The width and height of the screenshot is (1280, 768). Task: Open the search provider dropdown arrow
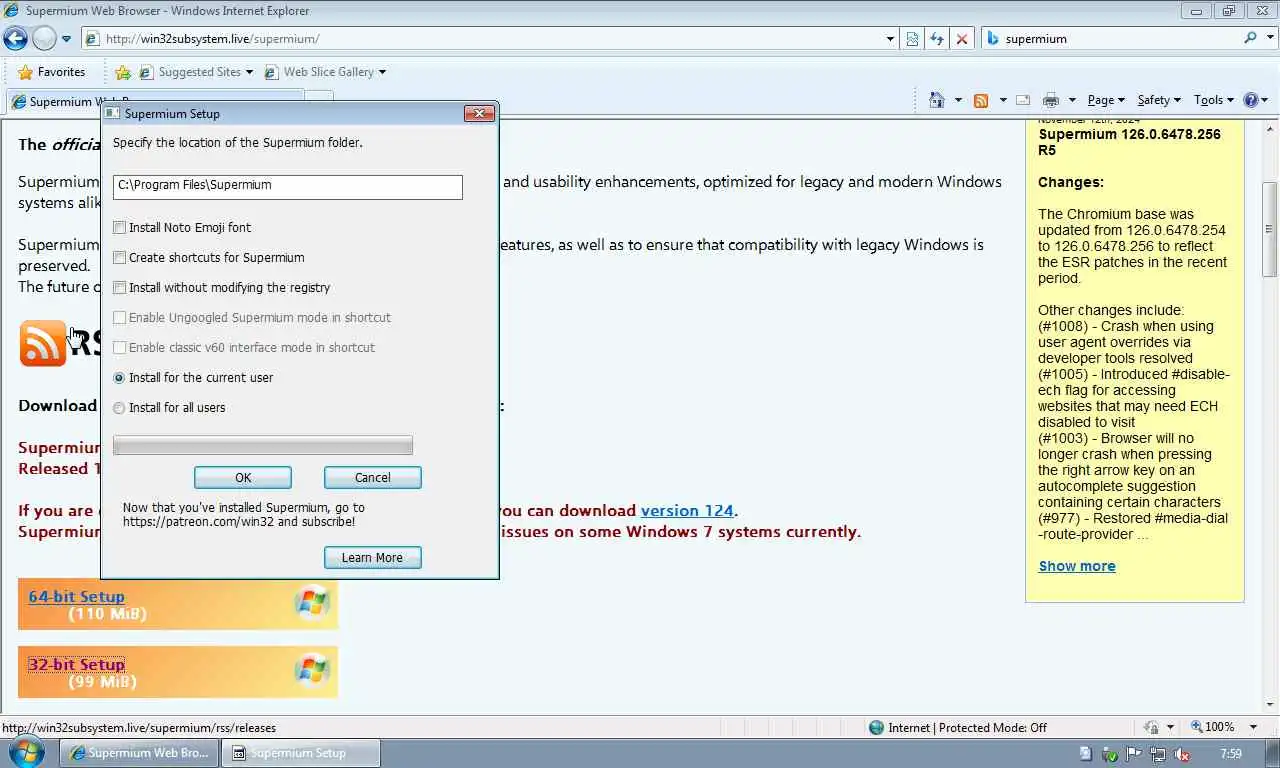tap(1268, 38)
